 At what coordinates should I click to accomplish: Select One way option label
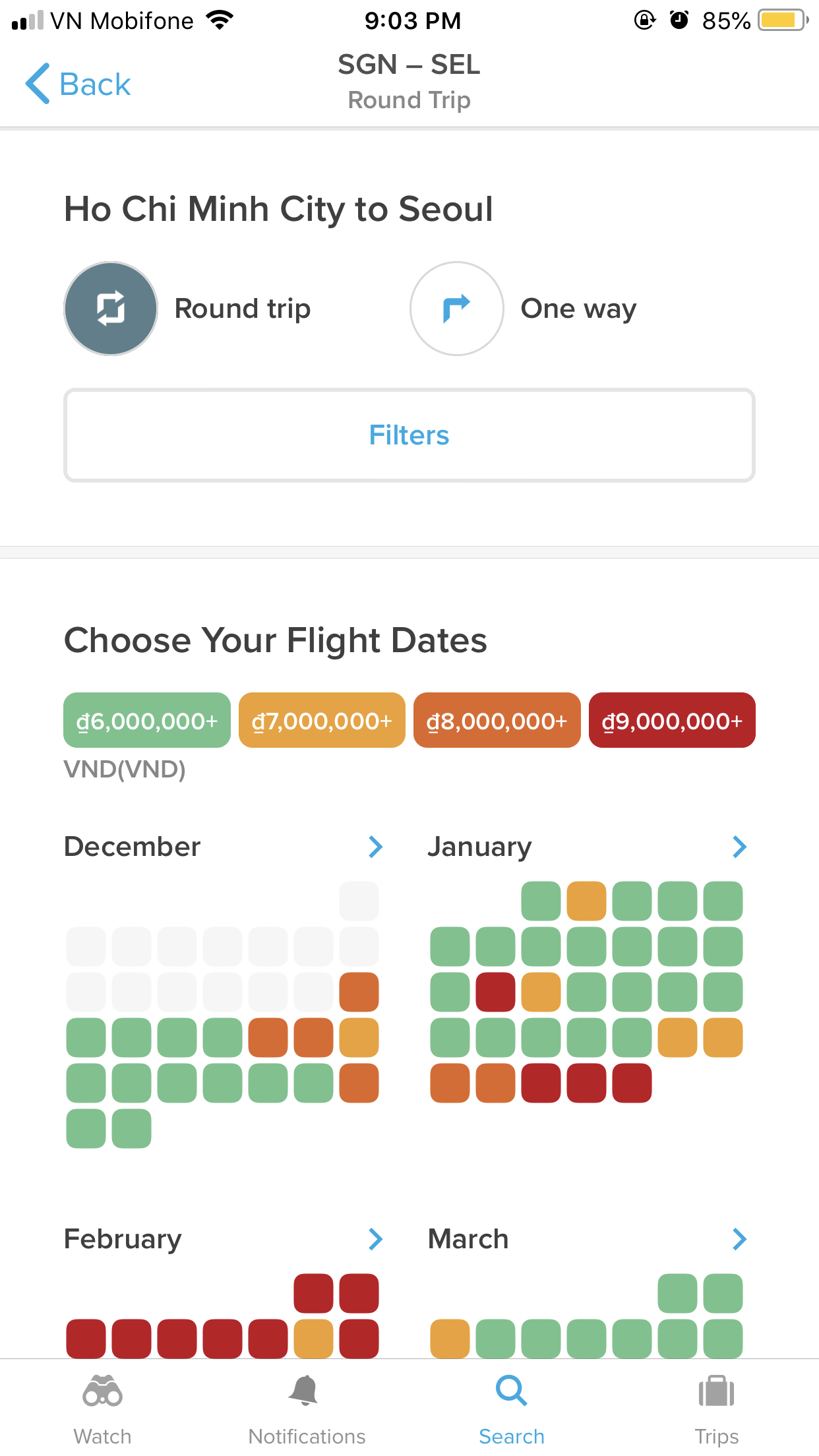pos(578,309)
